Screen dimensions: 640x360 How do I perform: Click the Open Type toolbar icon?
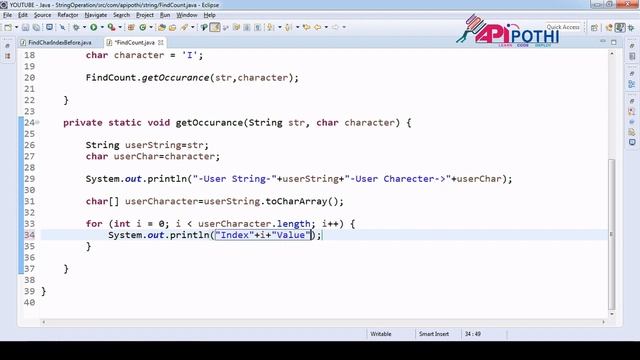coord(162,27)
